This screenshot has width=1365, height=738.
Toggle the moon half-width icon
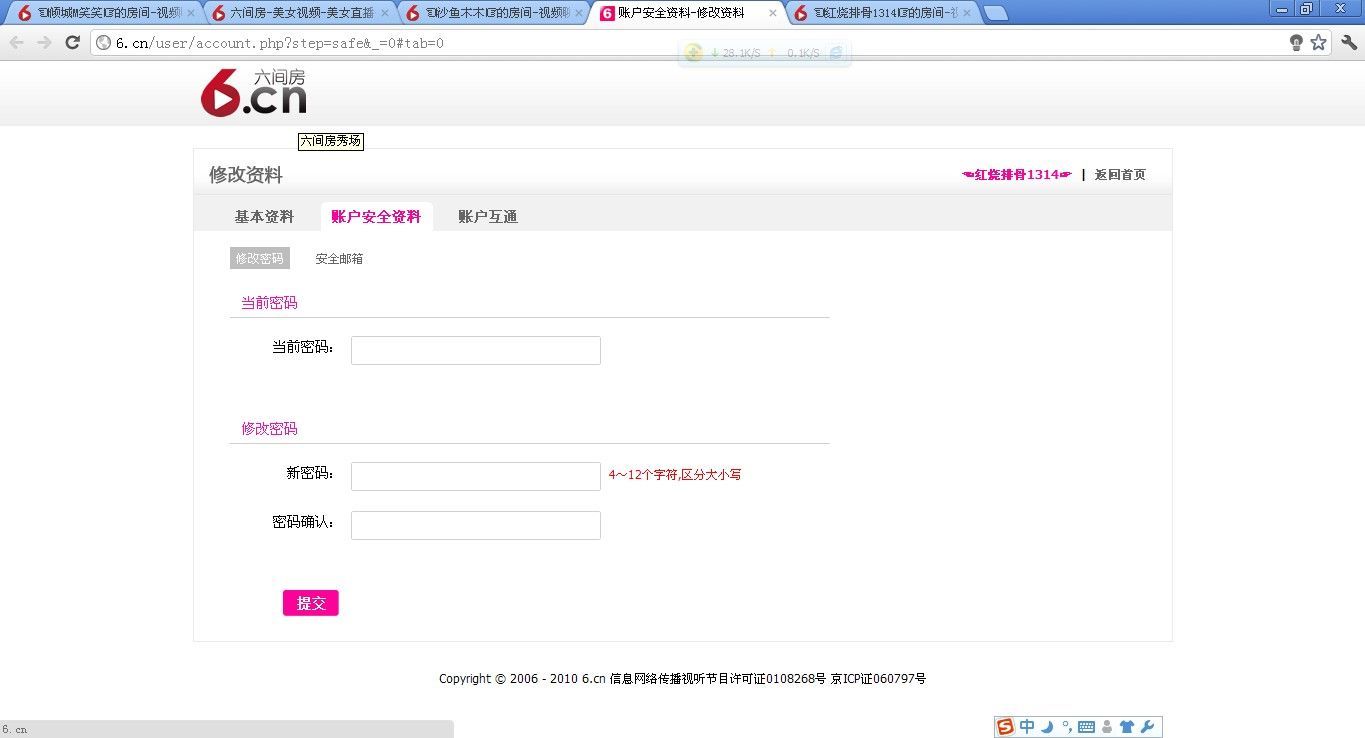click(1047, 727)
